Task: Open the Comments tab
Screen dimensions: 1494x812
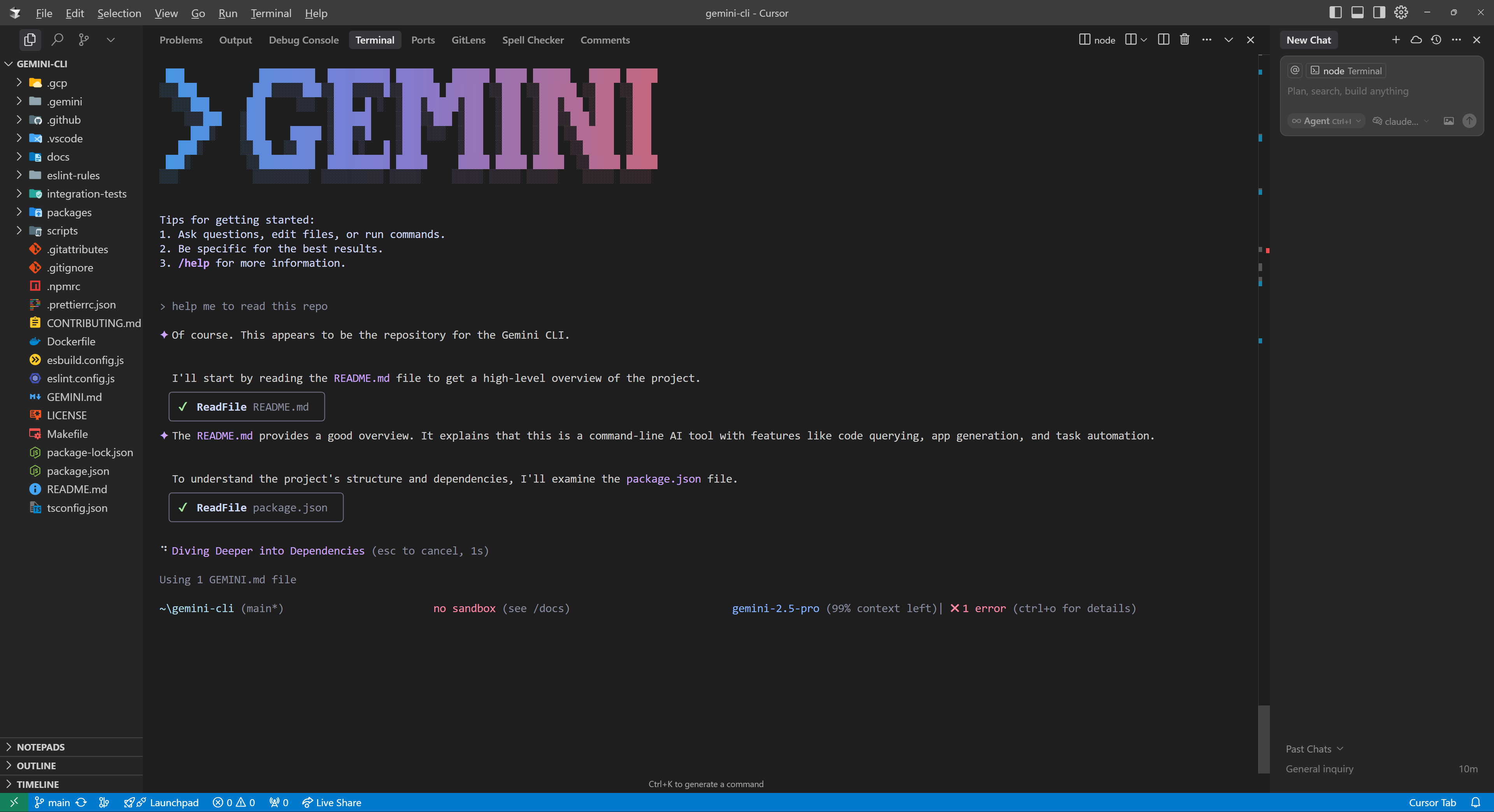Action: (x=605, y=39)
